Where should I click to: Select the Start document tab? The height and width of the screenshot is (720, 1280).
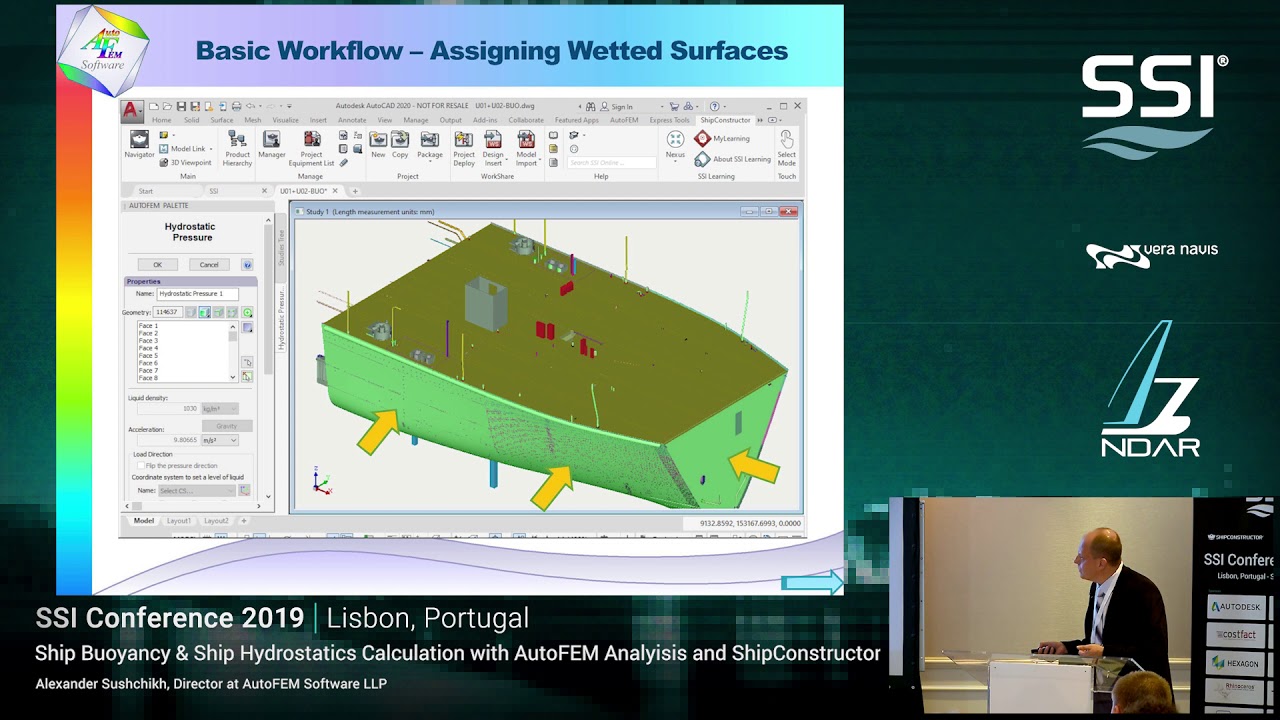click(146, 191)
